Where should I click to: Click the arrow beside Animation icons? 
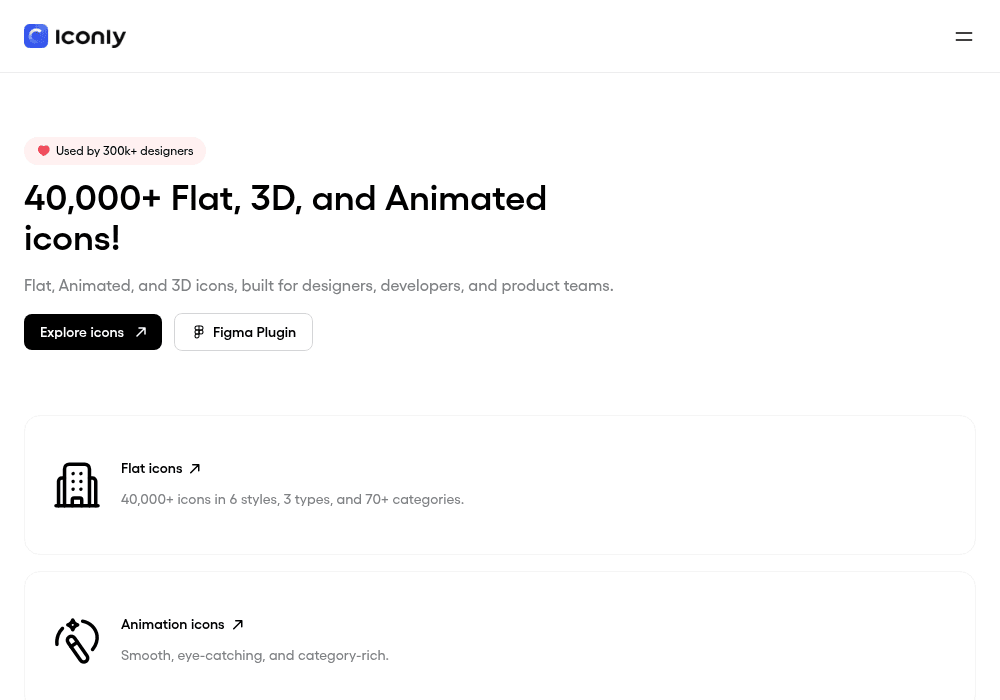click(x=238, y=625)
